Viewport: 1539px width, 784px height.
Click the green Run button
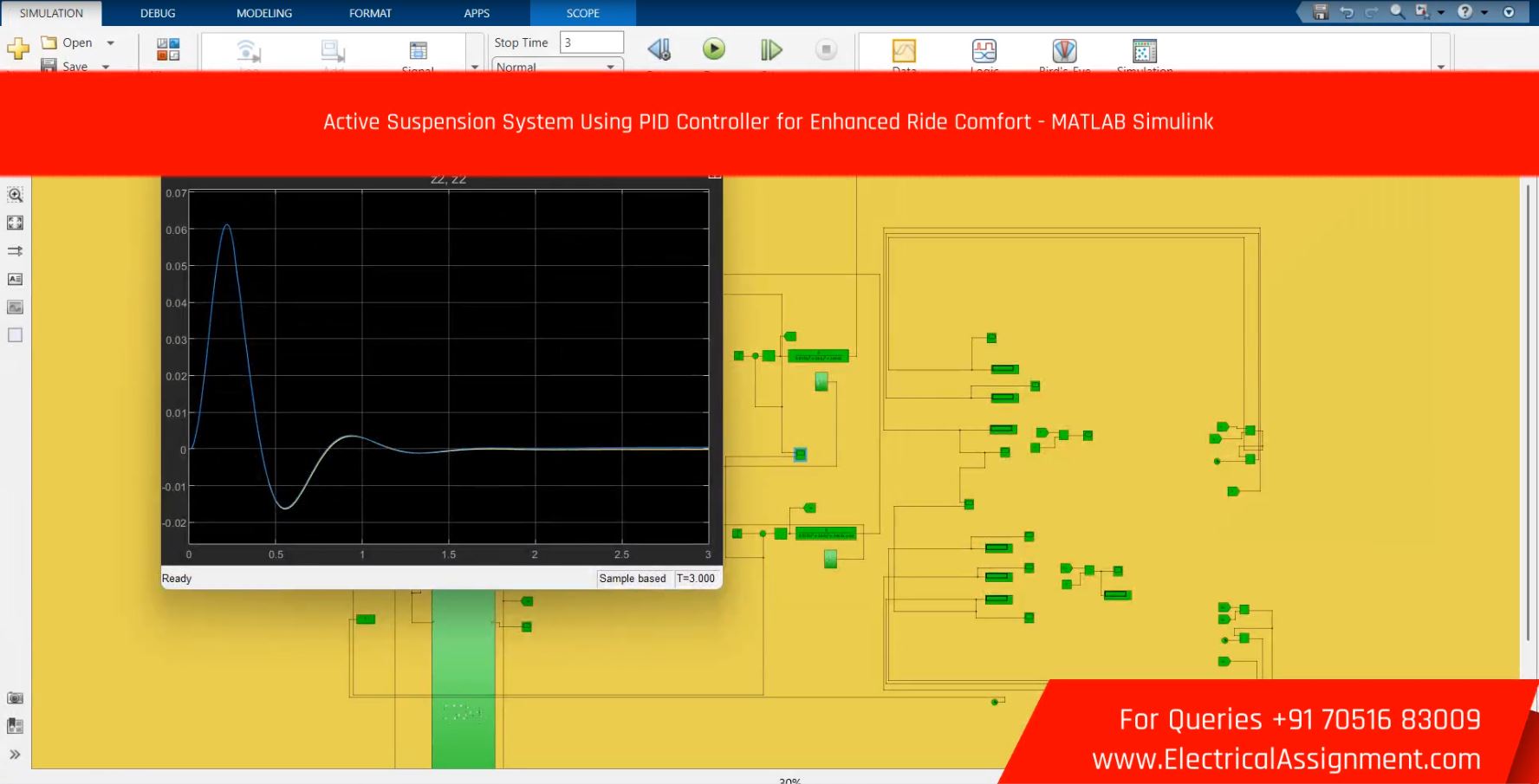click(714, 49)
